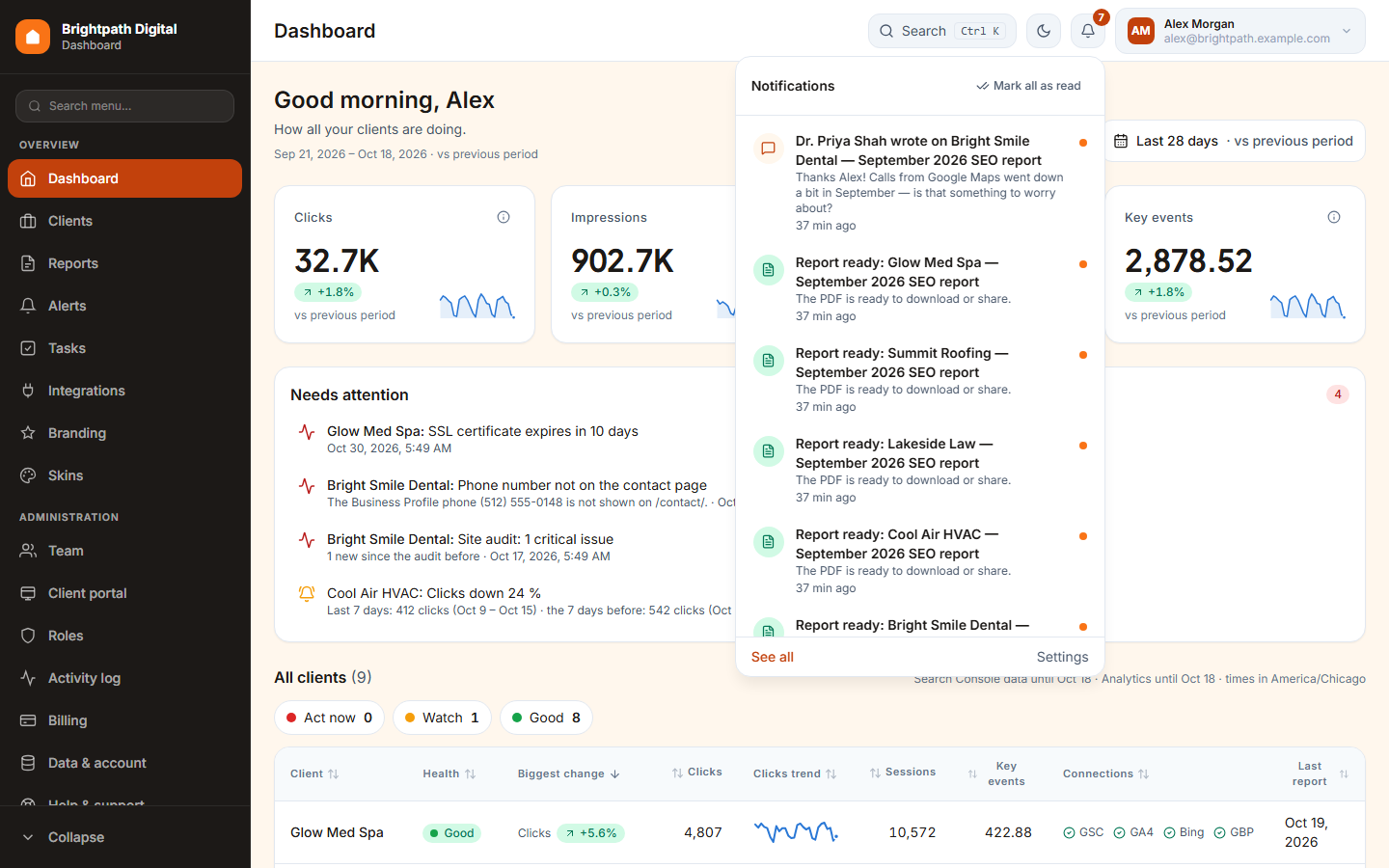Click the Clicks sparkline chart on the Clicks card
Viewport: 1389px width, 868px height.
(477, 306)
